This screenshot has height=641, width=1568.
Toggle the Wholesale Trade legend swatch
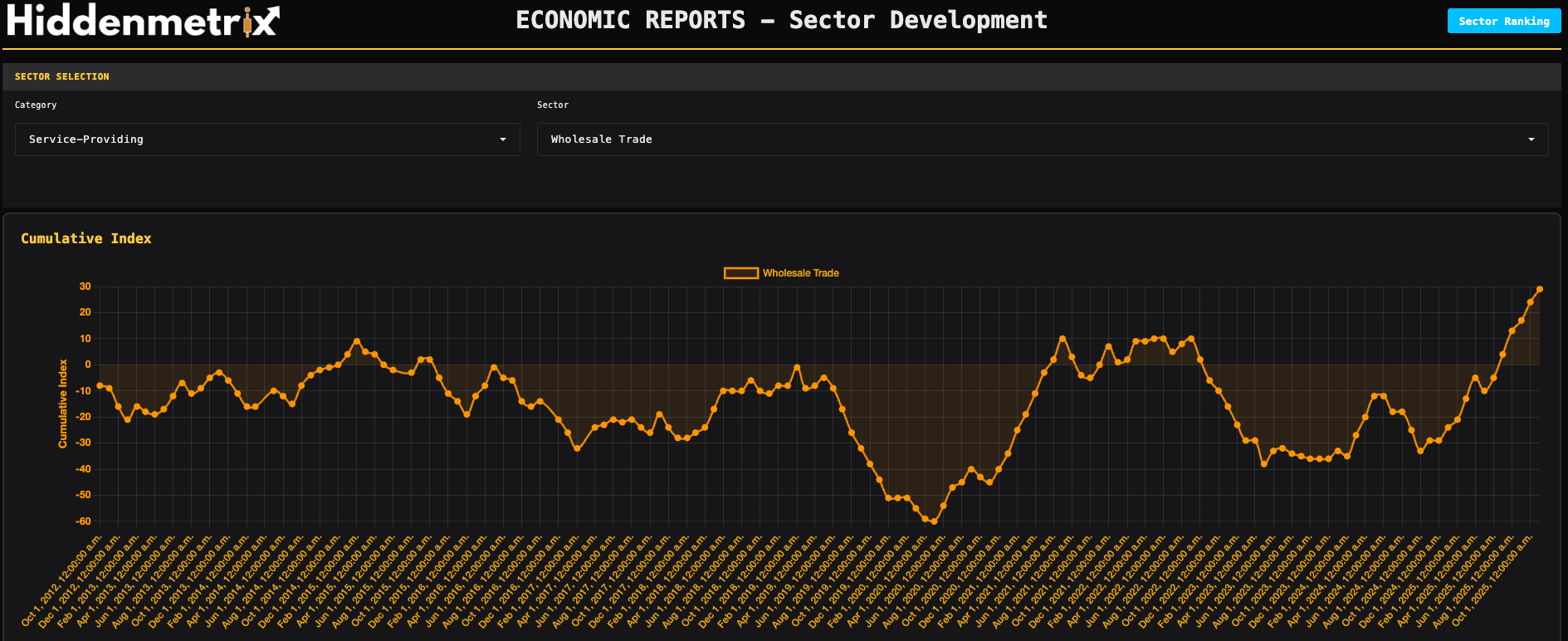pyautogui.click(x=740, y=273)
